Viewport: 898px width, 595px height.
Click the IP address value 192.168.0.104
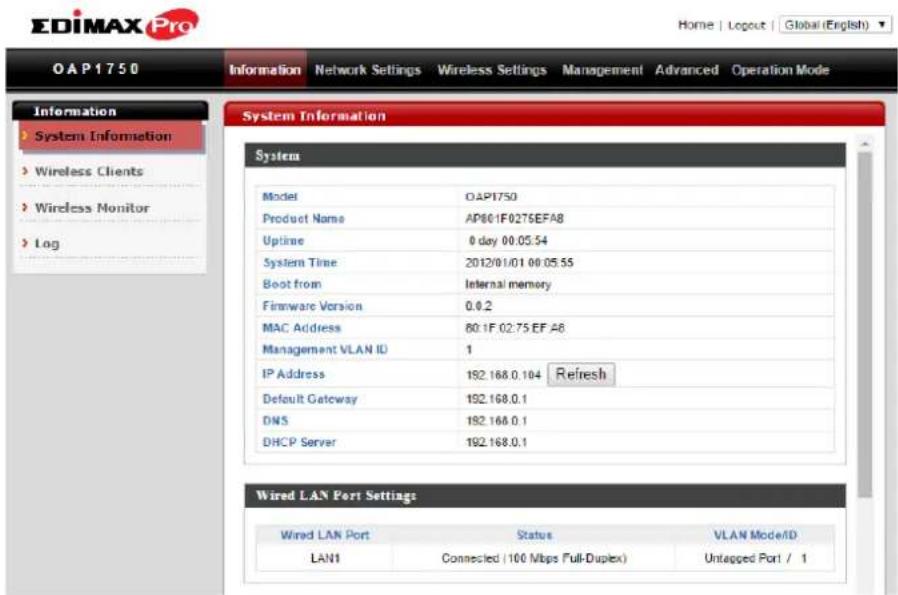pyautogui.click(x=503, y=375)
